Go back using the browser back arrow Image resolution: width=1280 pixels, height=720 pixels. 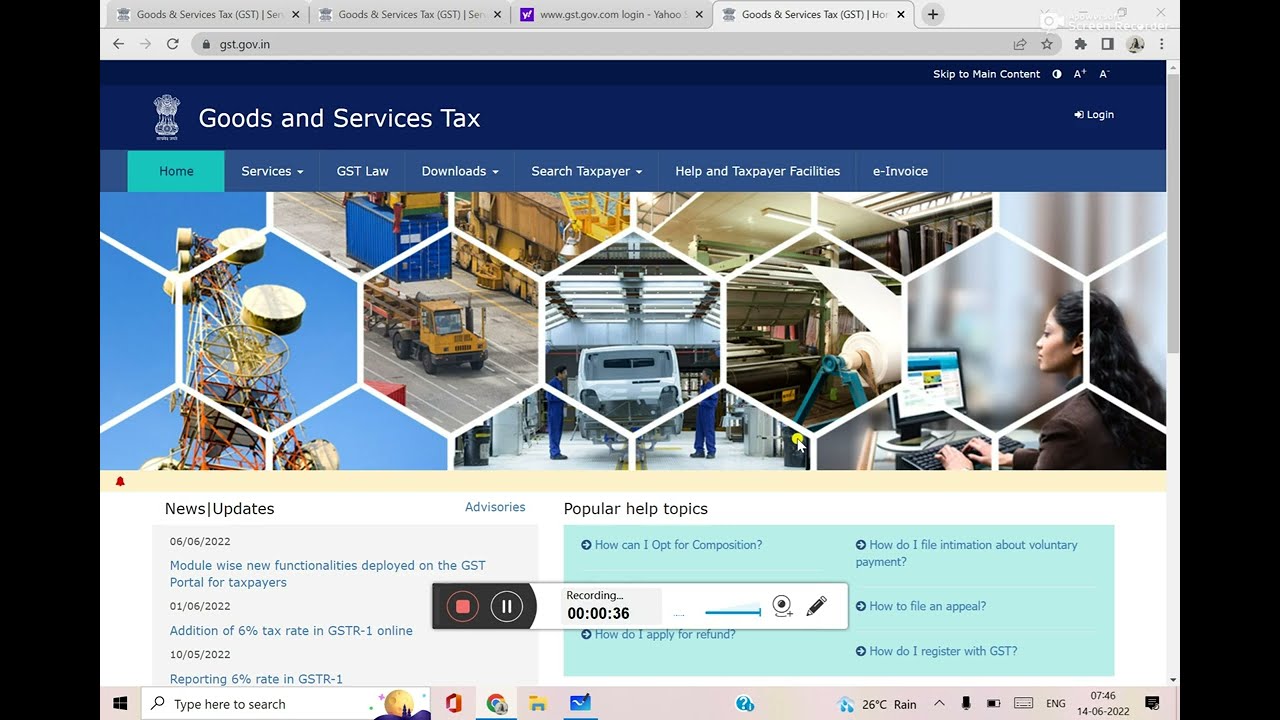point(119,44)
